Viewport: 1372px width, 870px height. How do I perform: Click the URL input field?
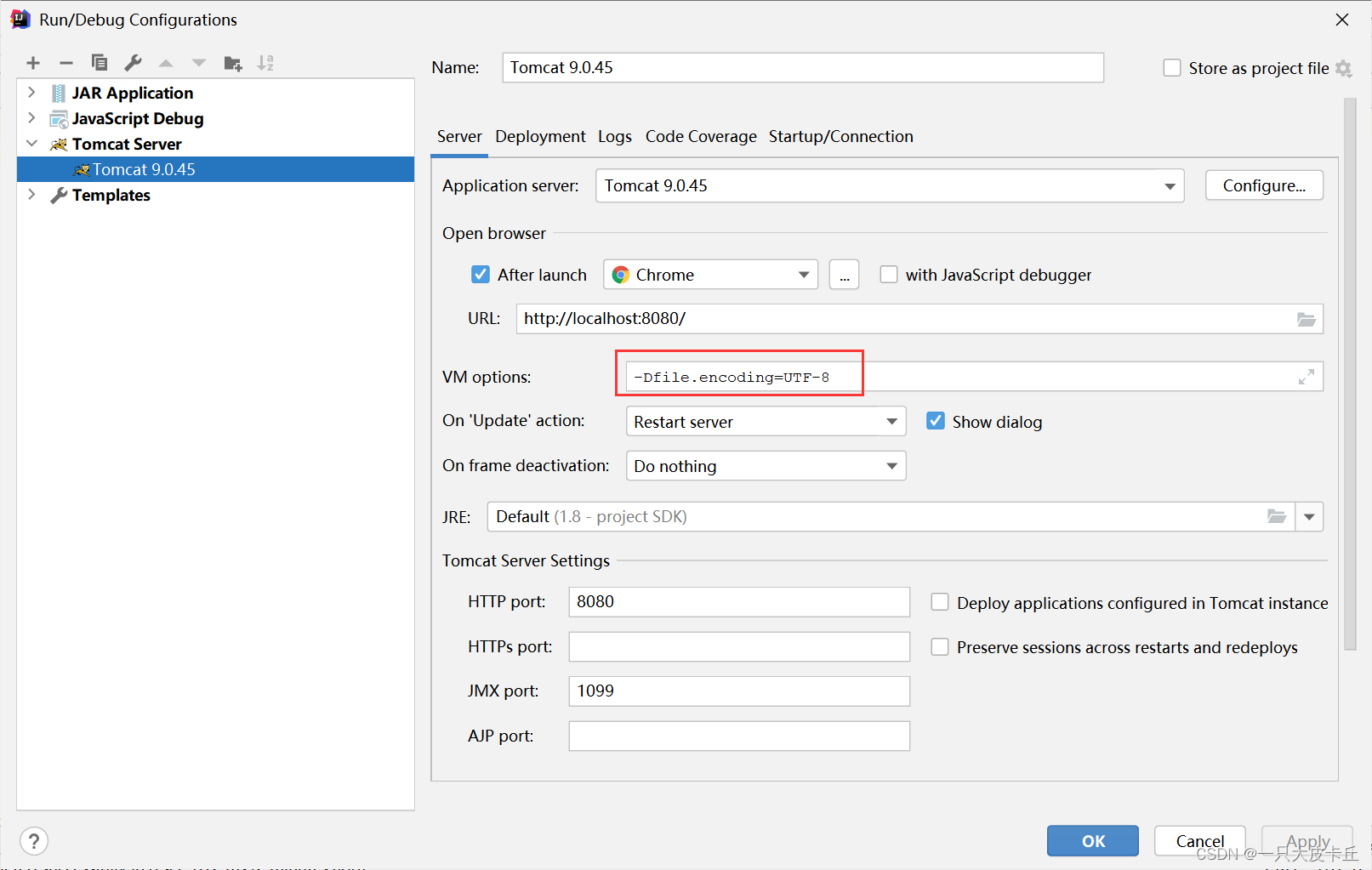[919, 319]
